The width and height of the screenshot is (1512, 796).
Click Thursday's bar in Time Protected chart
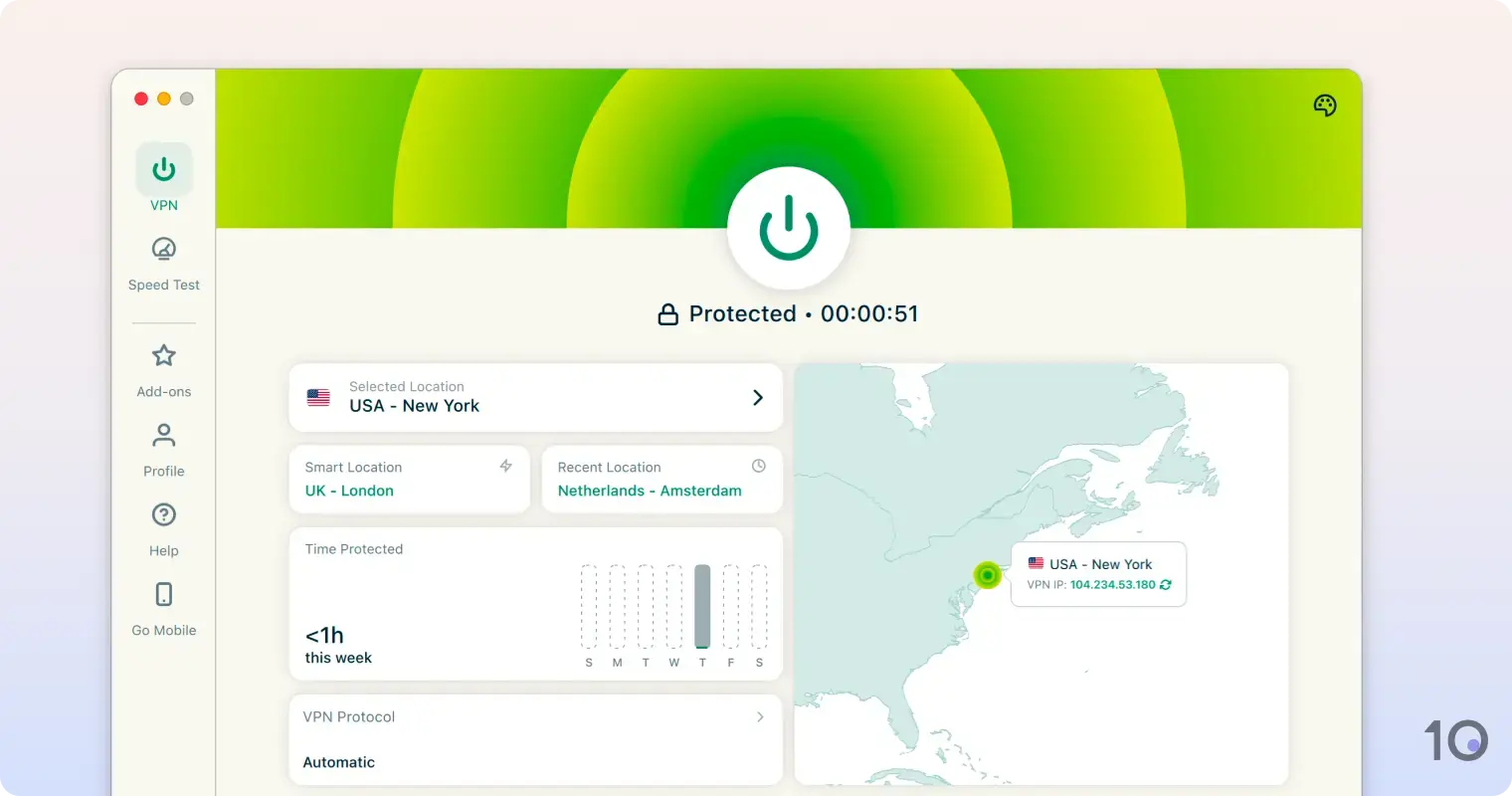pos(701,607)
